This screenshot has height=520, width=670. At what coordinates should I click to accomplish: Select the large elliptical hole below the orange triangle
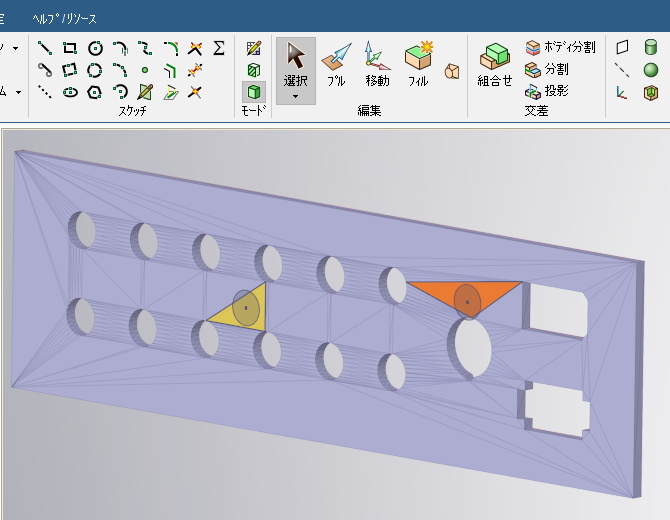tap(472, 349)
